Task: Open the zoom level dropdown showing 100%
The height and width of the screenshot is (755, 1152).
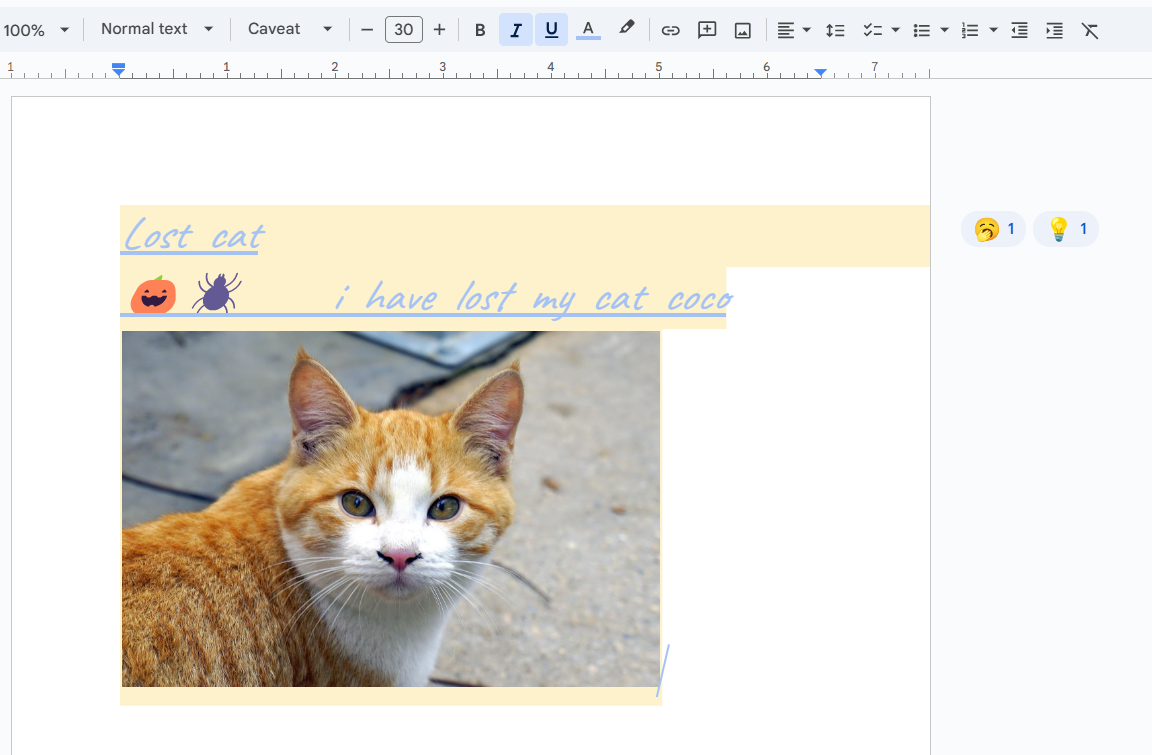Action: tap(36, 30)
